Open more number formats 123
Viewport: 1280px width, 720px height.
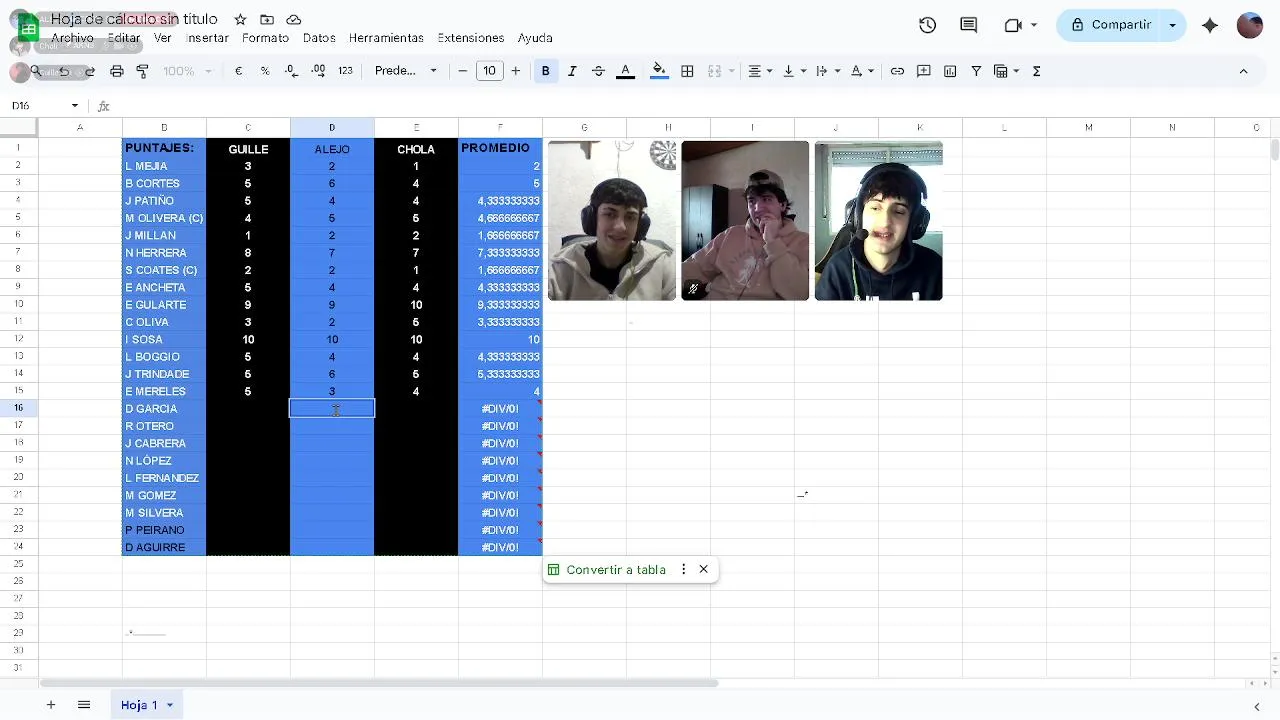345,71
